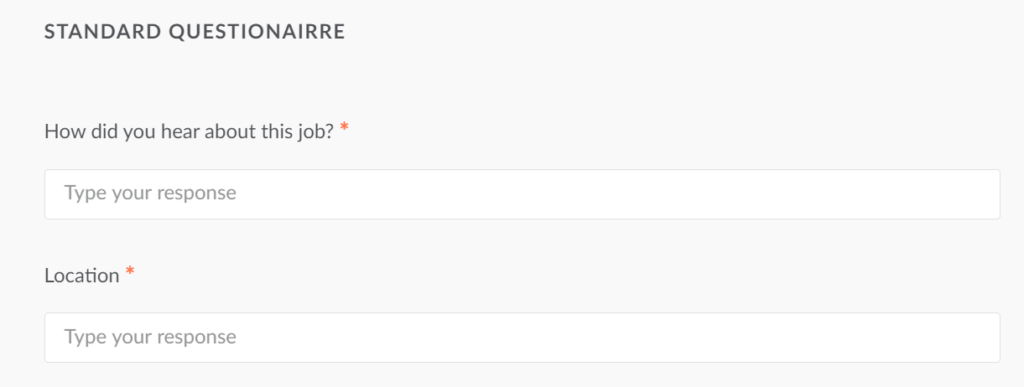Click the orange required asterisk next to Location
The height and width of the screenshot is (387, 1024).
130,271
